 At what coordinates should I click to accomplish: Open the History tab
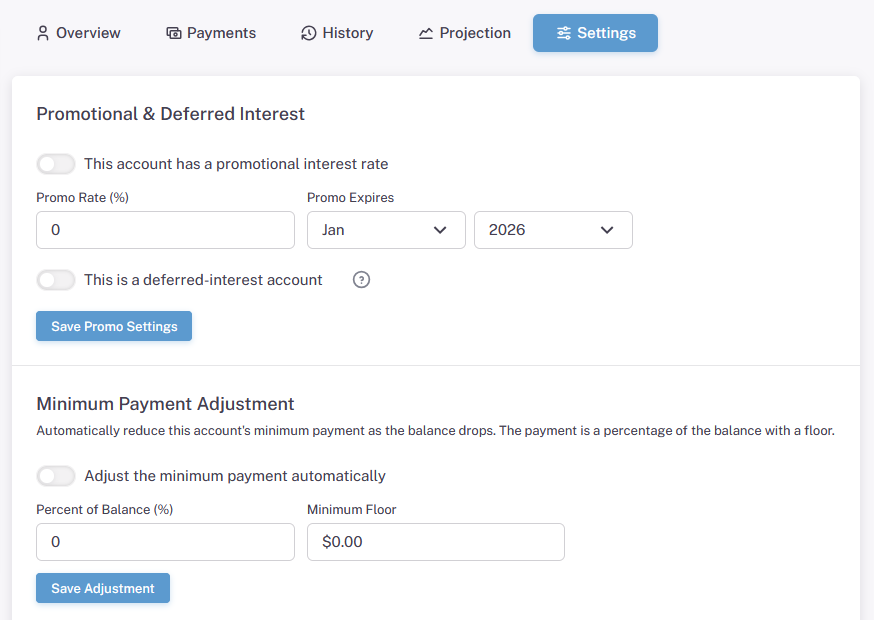click(x=337, y=33)
